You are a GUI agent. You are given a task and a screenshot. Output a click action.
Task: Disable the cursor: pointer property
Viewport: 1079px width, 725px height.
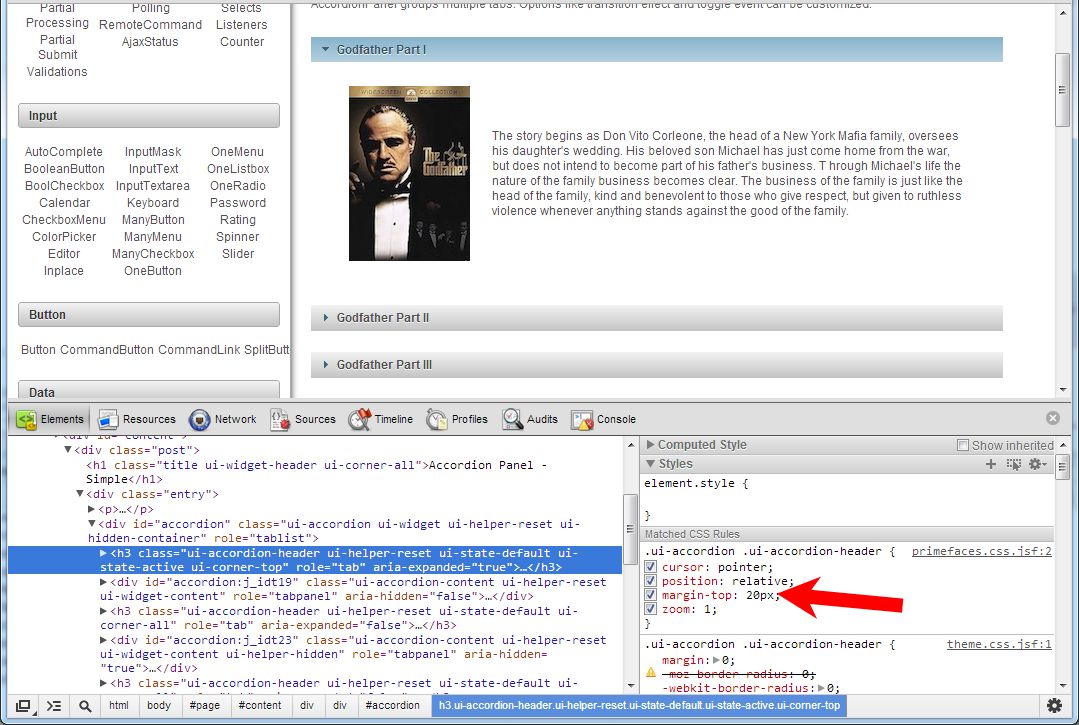[650, 567]
